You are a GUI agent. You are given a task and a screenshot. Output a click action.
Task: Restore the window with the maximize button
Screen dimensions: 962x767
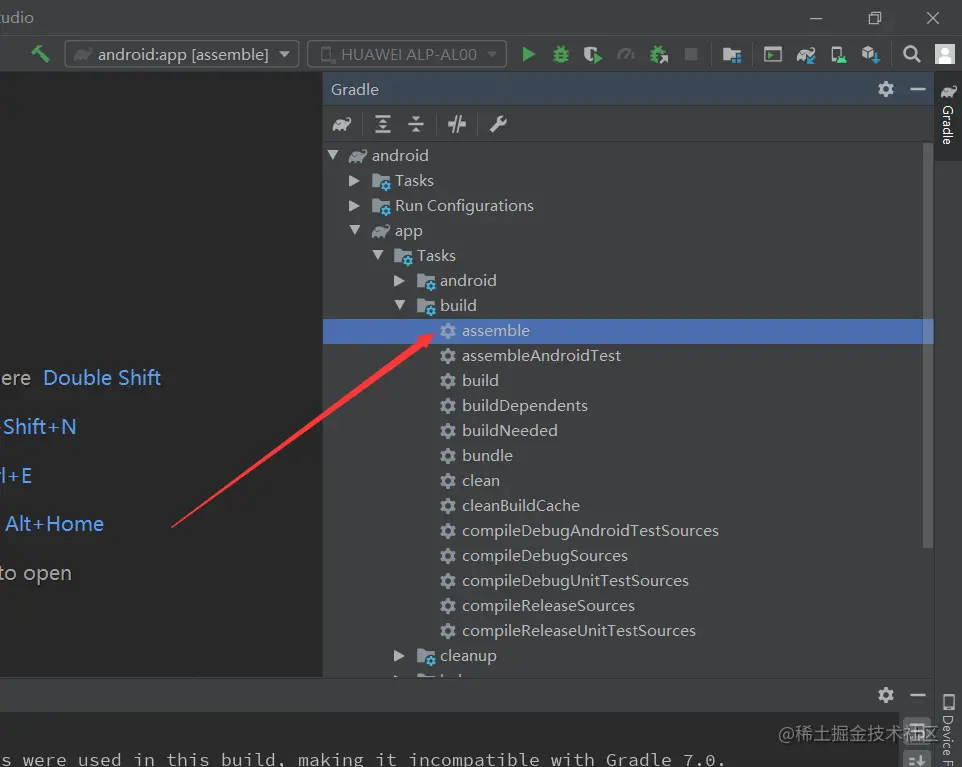[x=875, y=18]
